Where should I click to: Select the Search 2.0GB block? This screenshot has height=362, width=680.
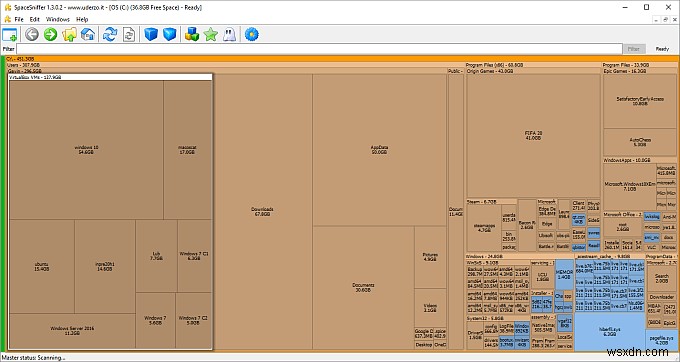coord(661,278)
